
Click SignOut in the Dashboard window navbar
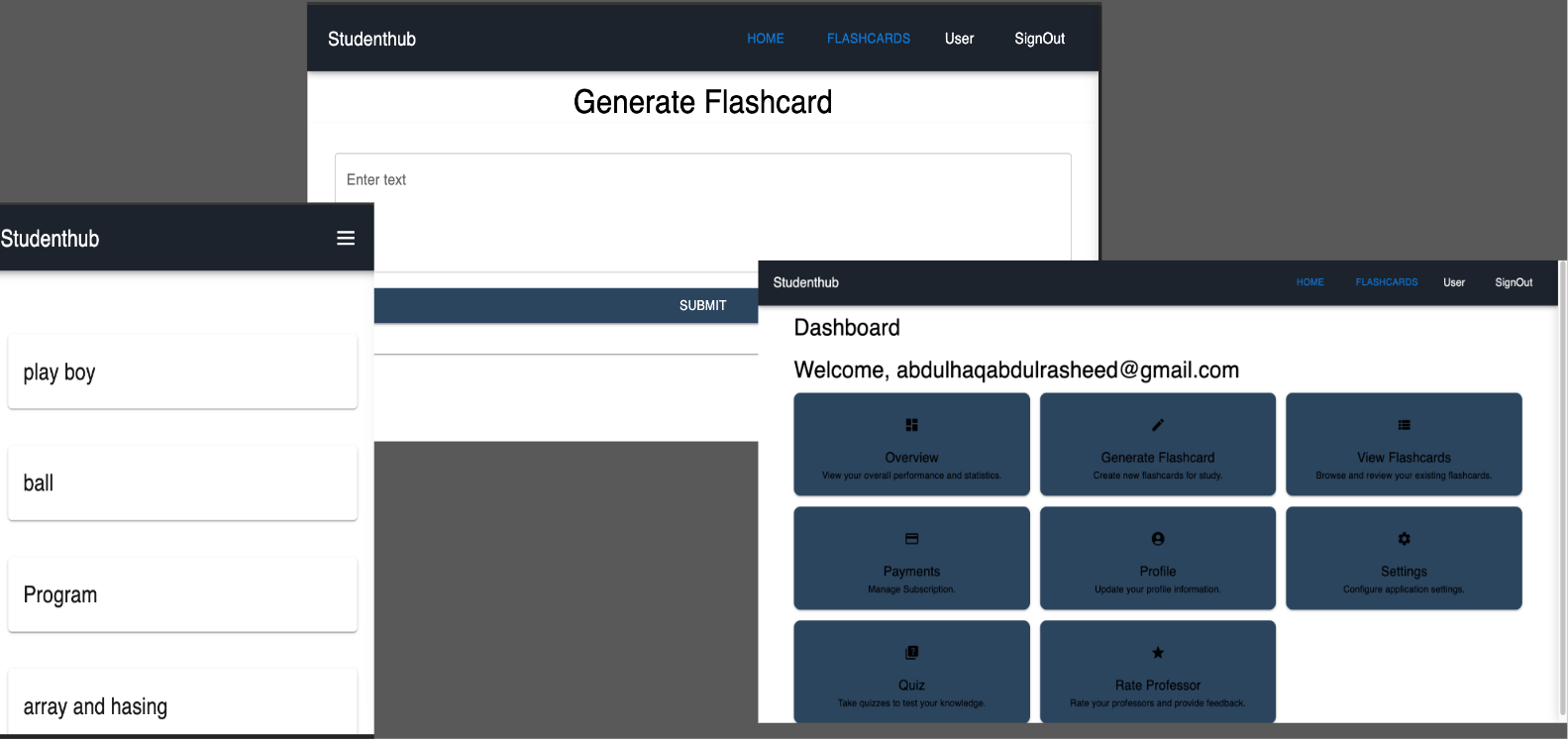pos(1514,282)
